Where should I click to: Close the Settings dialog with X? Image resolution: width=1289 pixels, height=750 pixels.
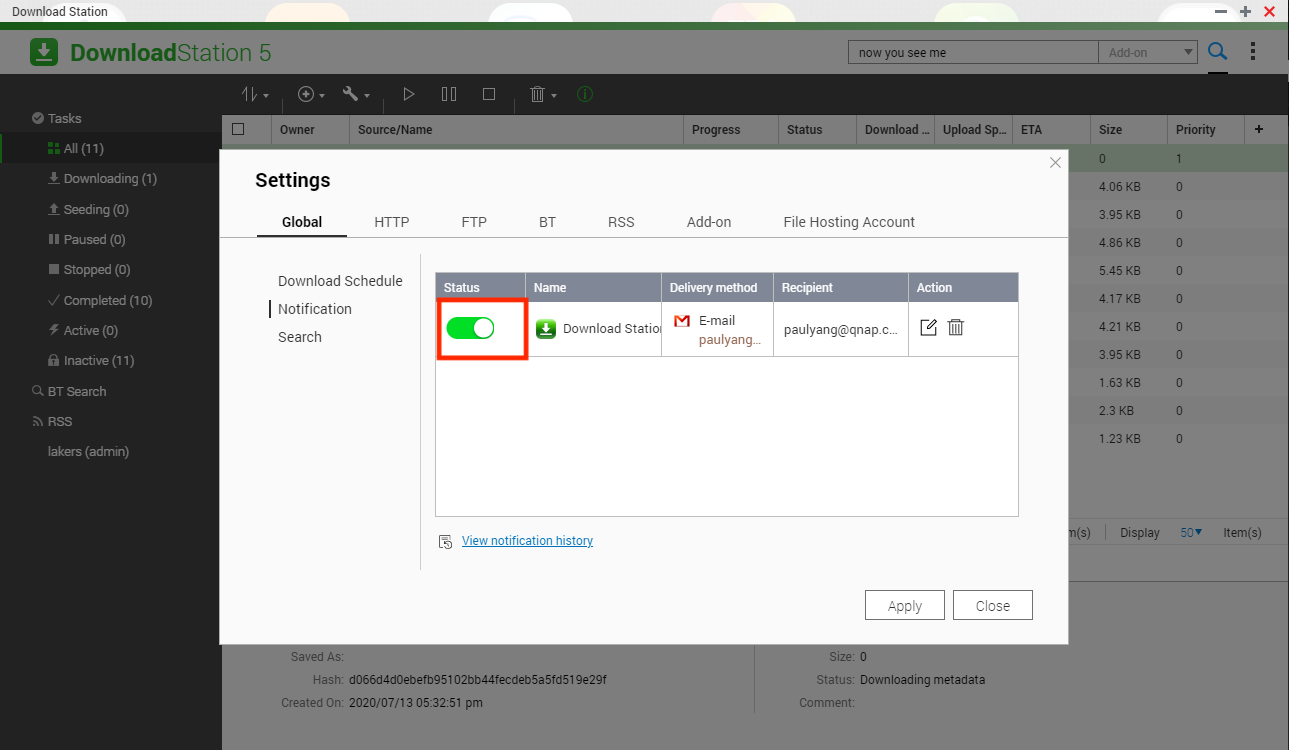pyautogui.click(x=1055, y=162)
